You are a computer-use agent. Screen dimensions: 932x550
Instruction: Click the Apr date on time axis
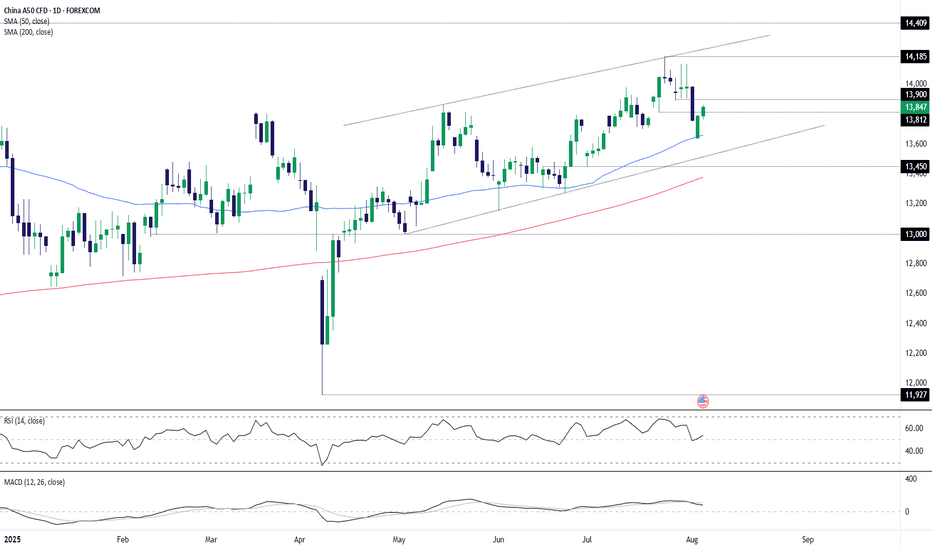[300, 540]
